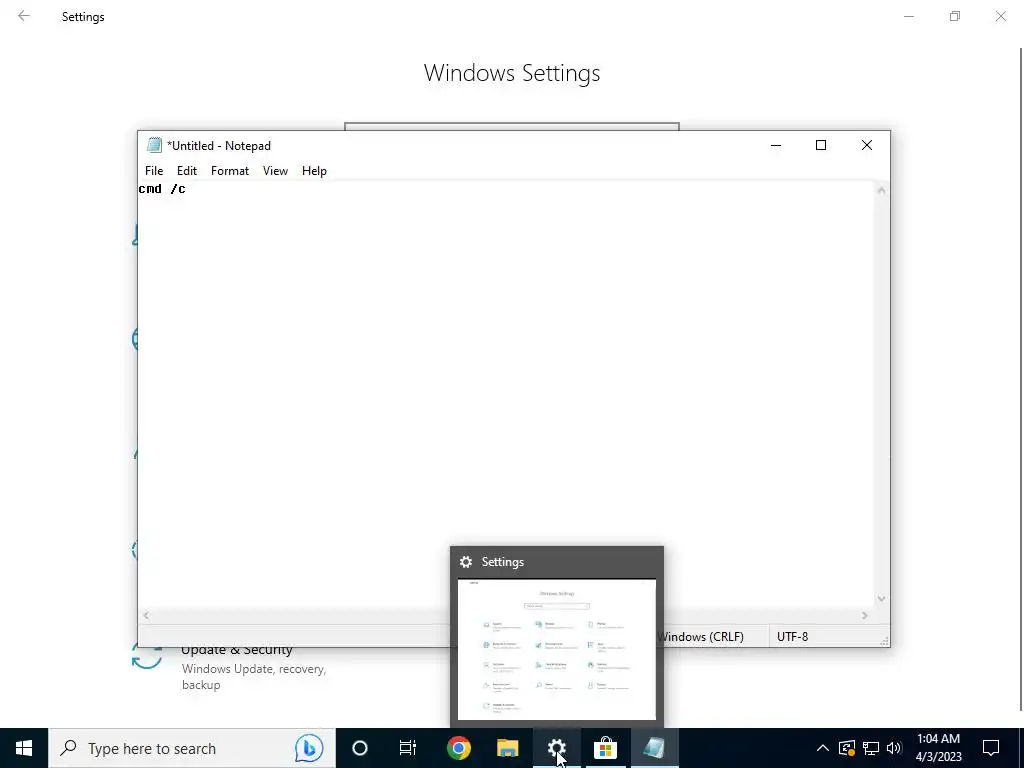Show hidden system tray icons
The height and width of the screenshot is (768, 1024).
tap(823, 748)
